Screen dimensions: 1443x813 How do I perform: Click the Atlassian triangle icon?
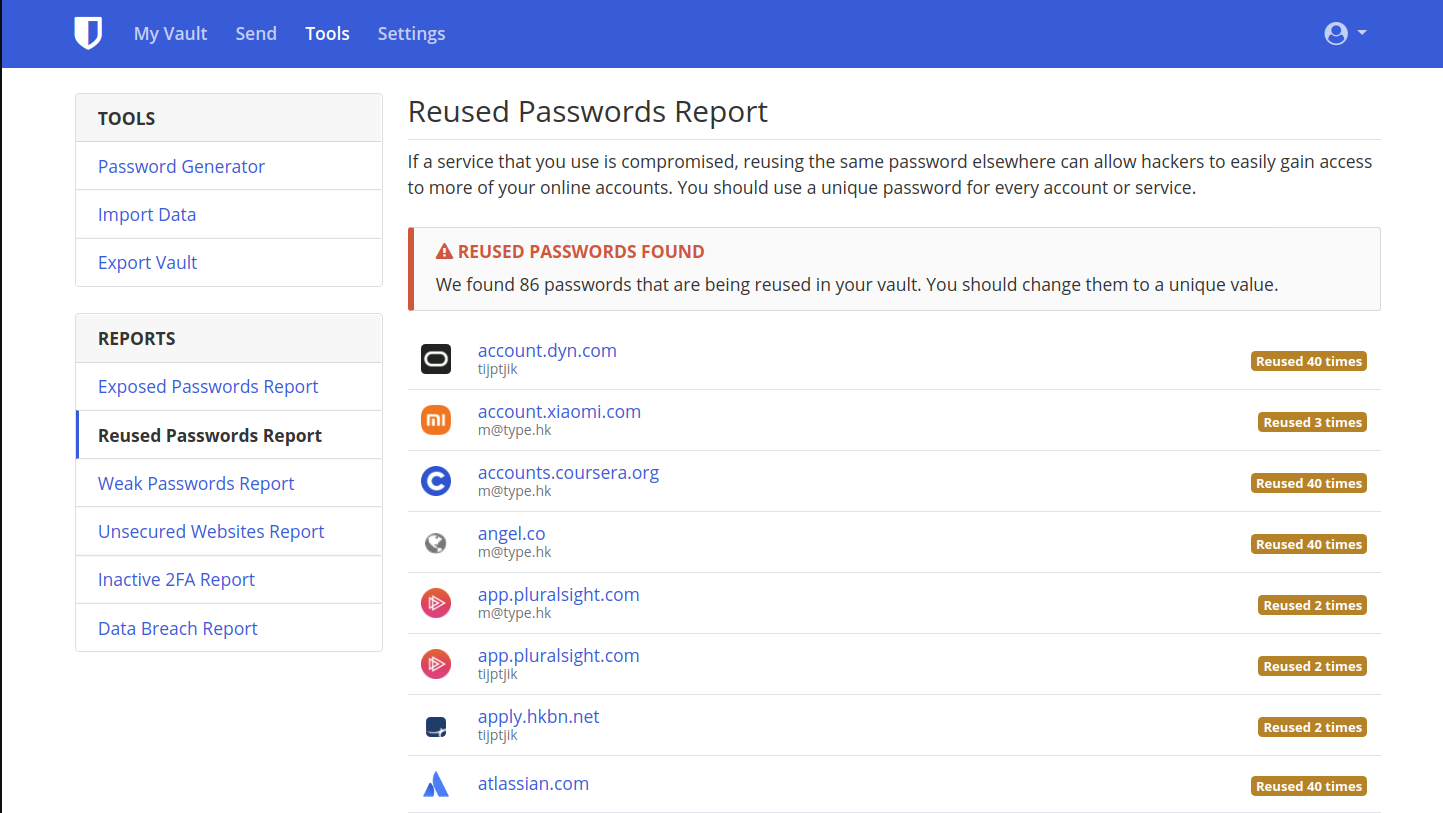(436, 785)
